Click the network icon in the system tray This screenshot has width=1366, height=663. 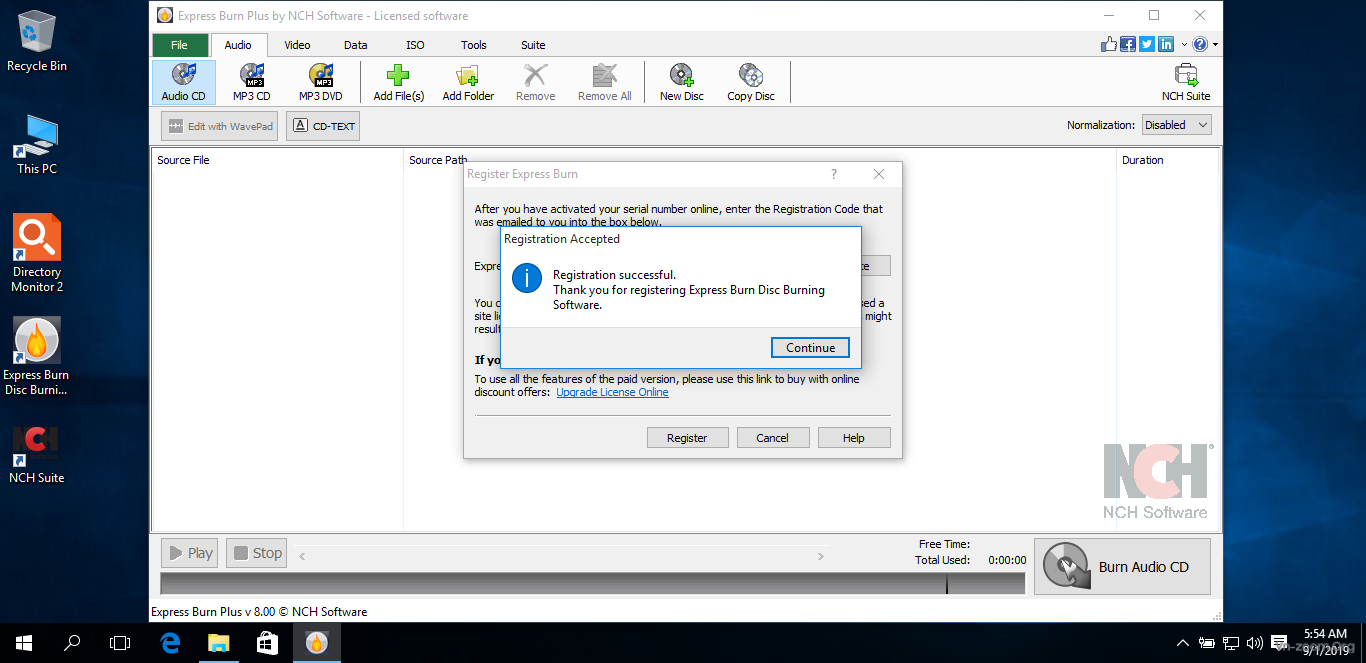(x=1231, y=643)
